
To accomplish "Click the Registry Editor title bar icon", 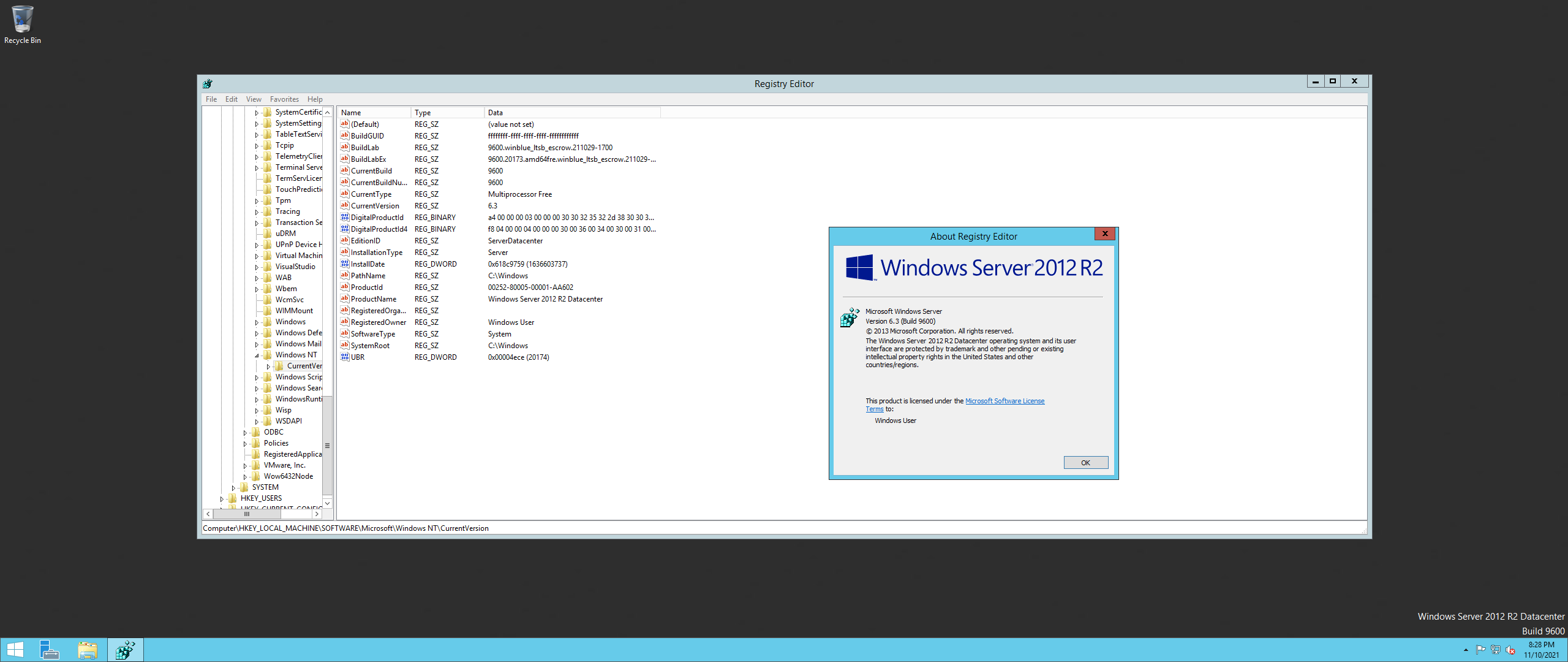I will (x=208, y=83).
